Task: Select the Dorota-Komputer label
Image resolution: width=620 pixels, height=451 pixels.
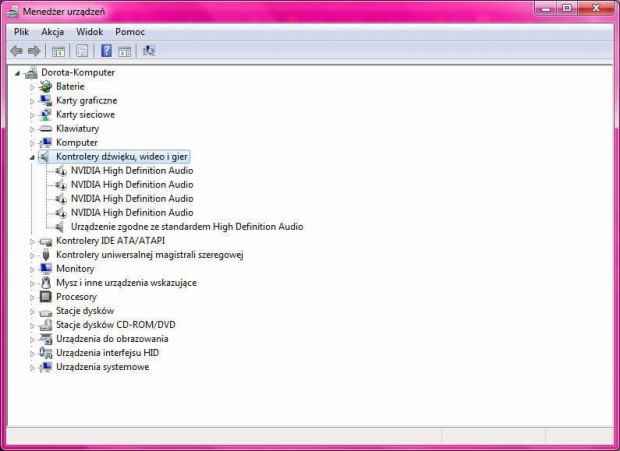Action: [78, 73]
